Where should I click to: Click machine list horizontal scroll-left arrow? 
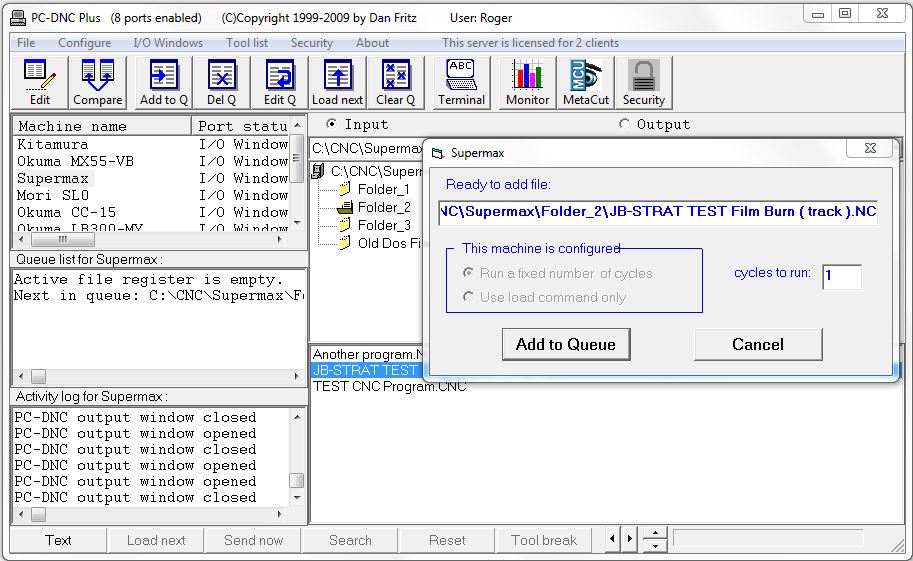[22, 239]
